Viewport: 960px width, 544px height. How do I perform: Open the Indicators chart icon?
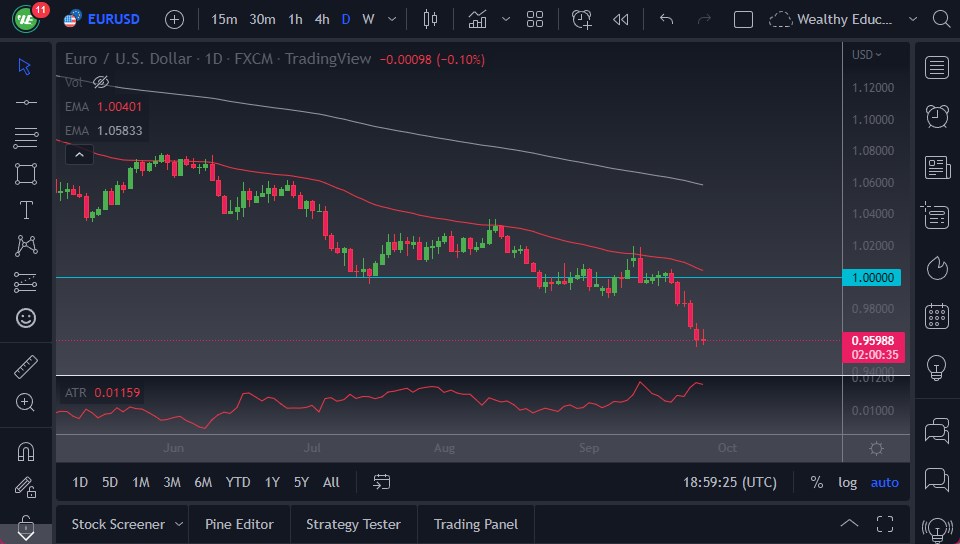click(477, 19)
